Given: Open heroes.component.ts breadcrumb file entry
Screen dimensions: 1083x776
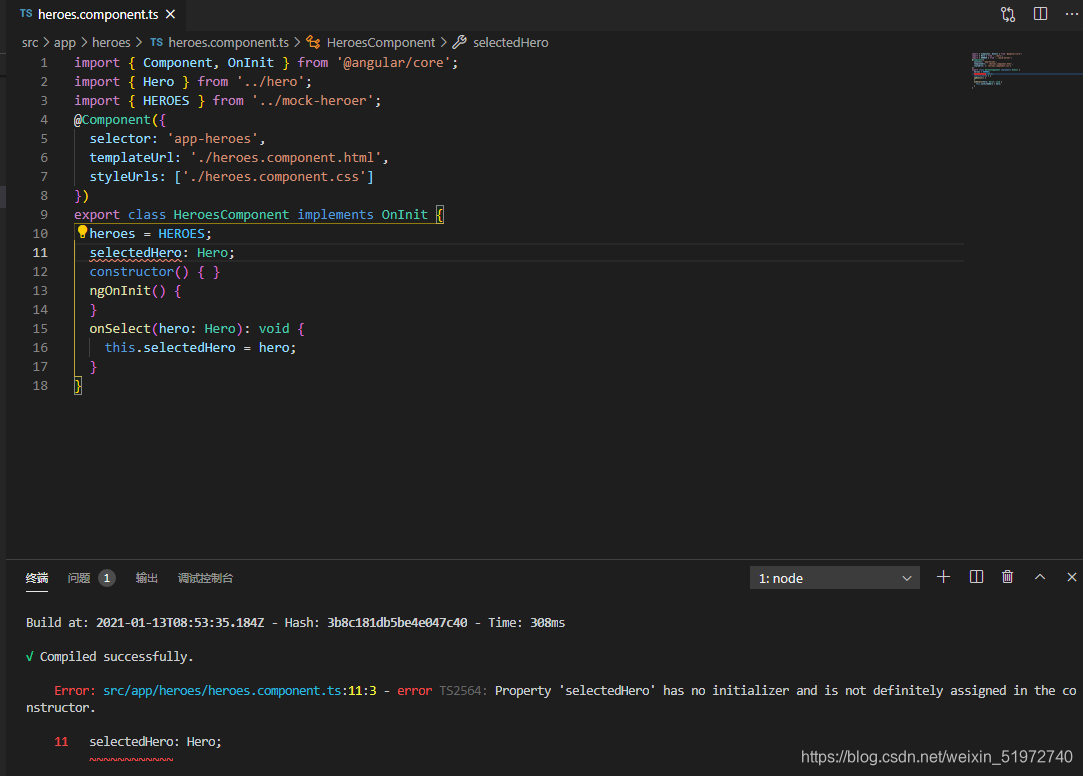Looking at the screenshot, I should click(229, 42).
